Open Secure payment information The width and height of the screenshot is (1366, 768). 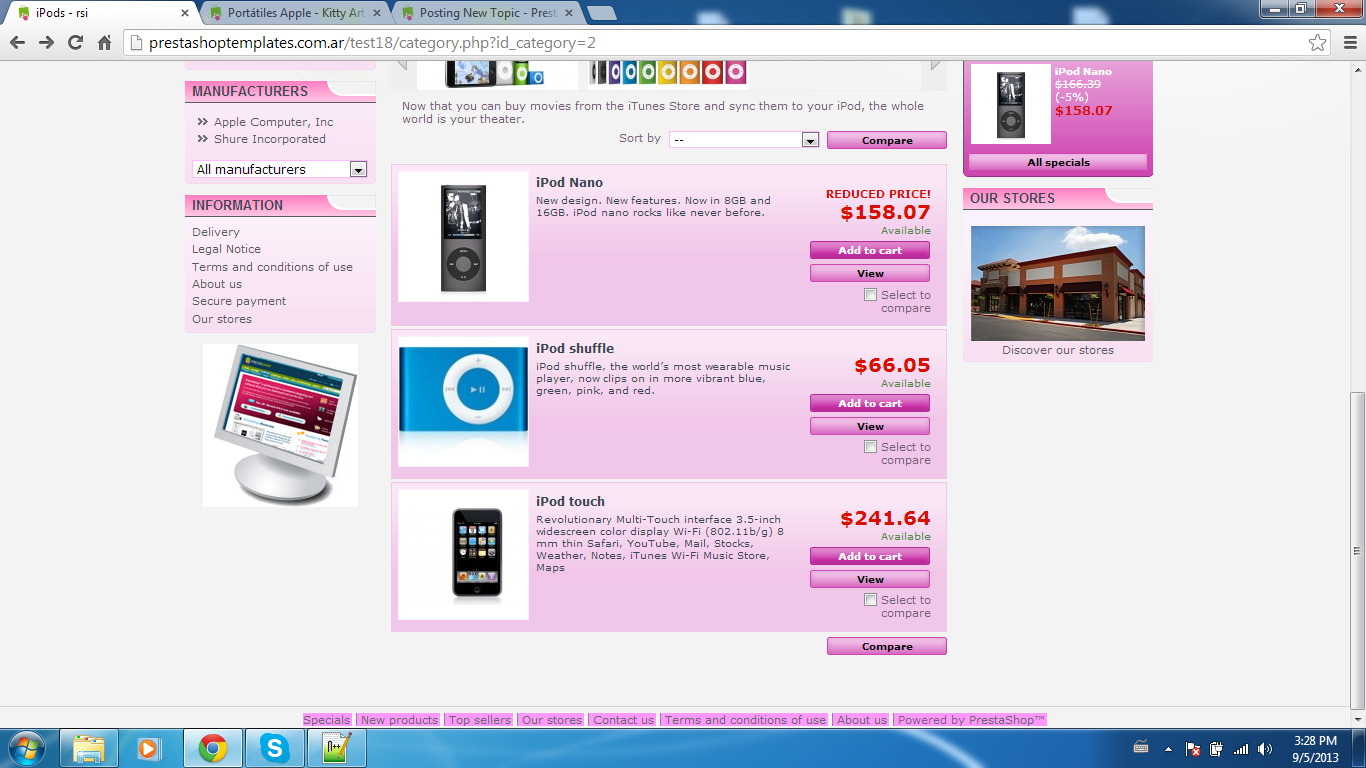239,301
